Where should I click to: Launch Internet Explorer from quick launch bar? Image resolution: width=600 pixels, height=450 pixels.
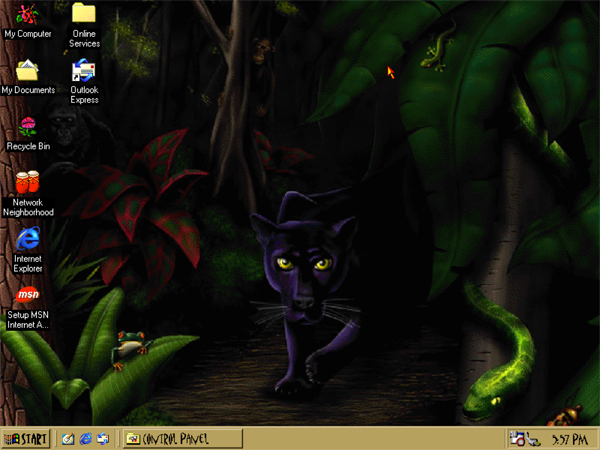coord(85,439)
